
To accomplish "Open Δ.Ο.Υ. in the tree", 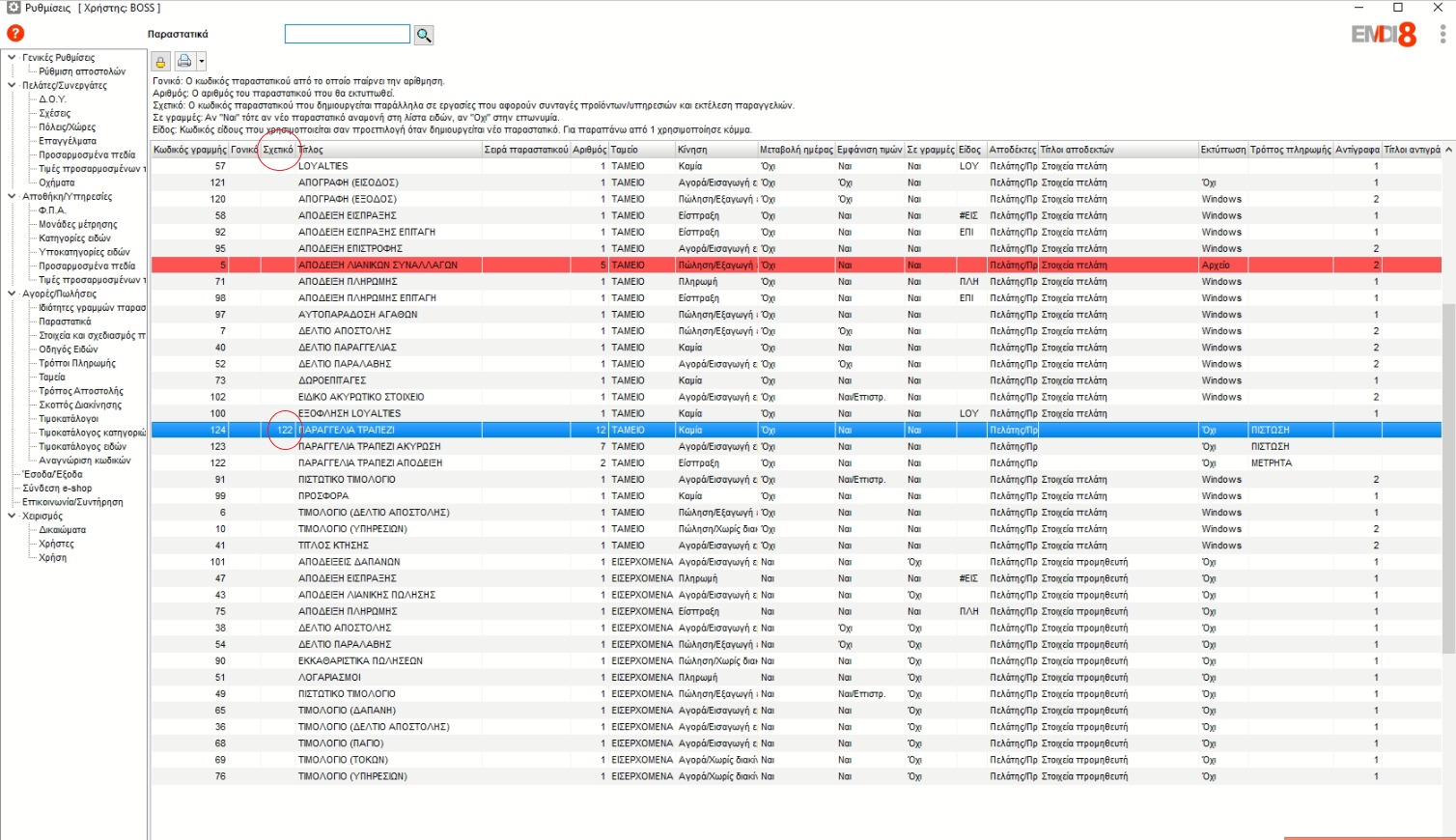I will coord(52,99).
